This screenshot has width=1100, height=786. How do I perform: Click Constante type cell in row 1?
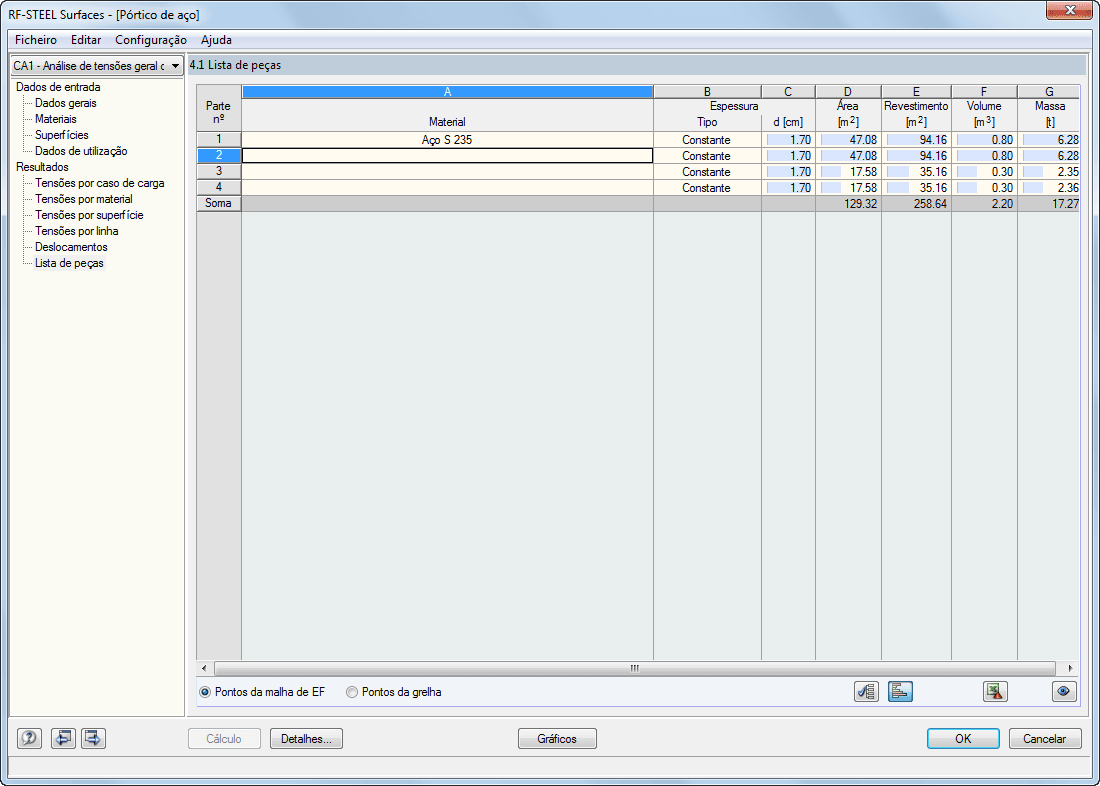[x=707, y=140]
